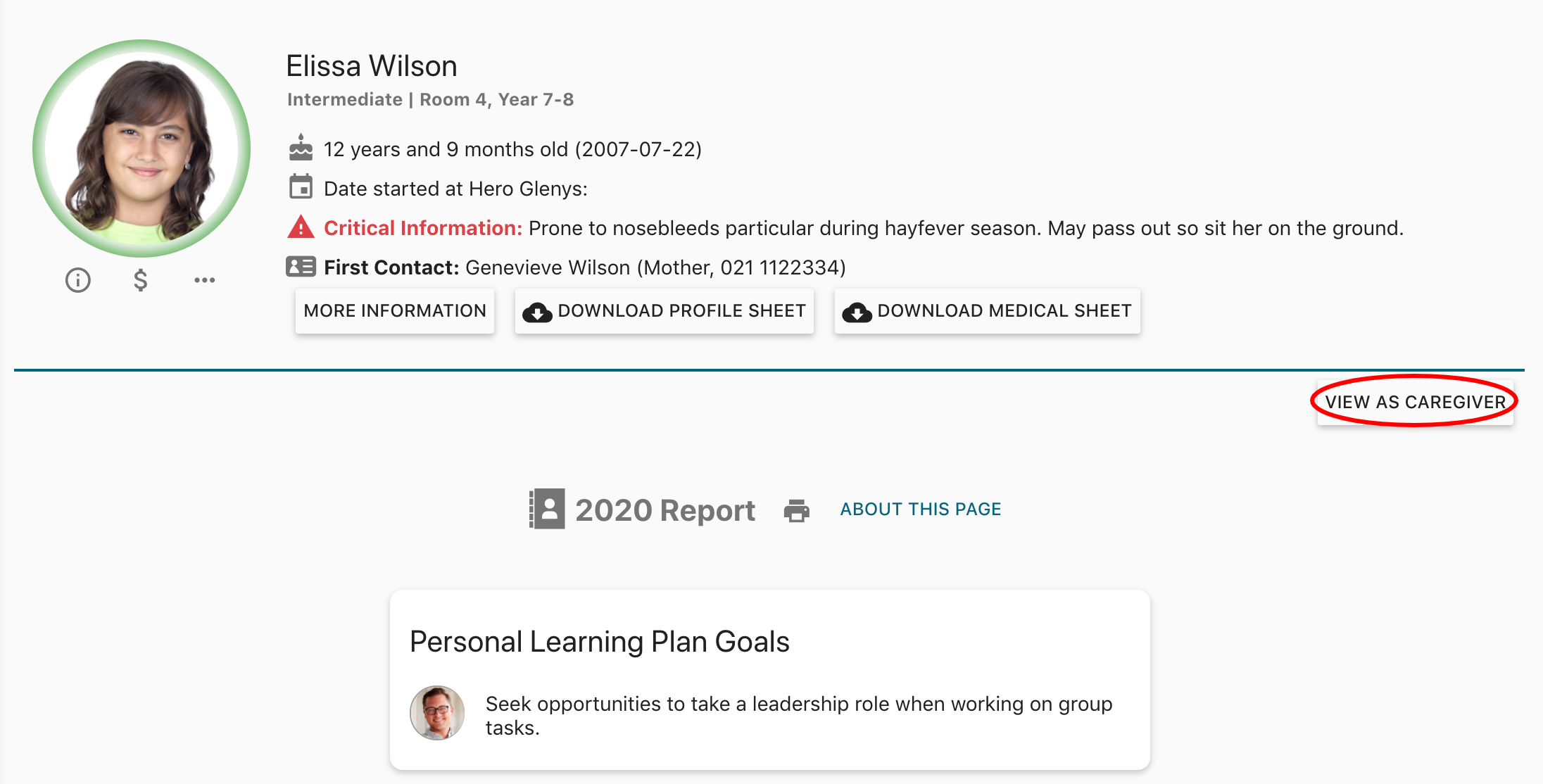The width and height of the screenshot is (1543, 784).
Task: Click the dollar sign finance icon
Action: 141,280
